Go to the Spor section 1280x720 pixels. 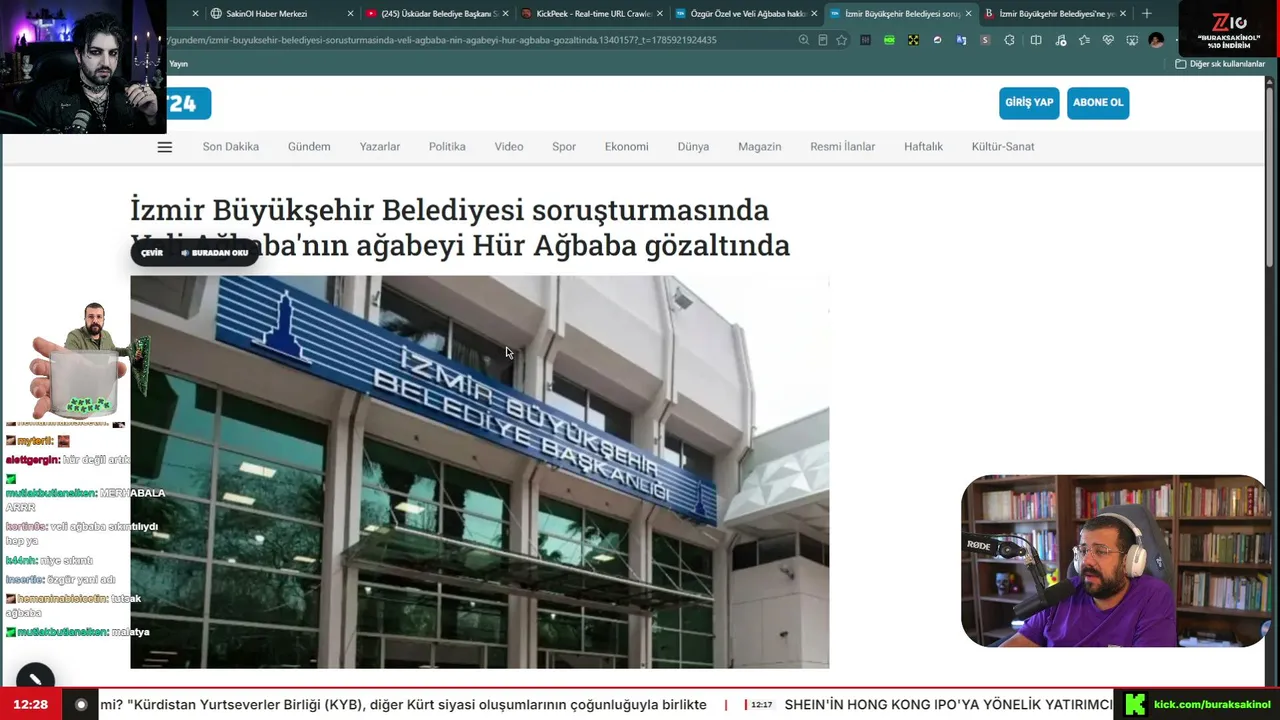point(564,147)
